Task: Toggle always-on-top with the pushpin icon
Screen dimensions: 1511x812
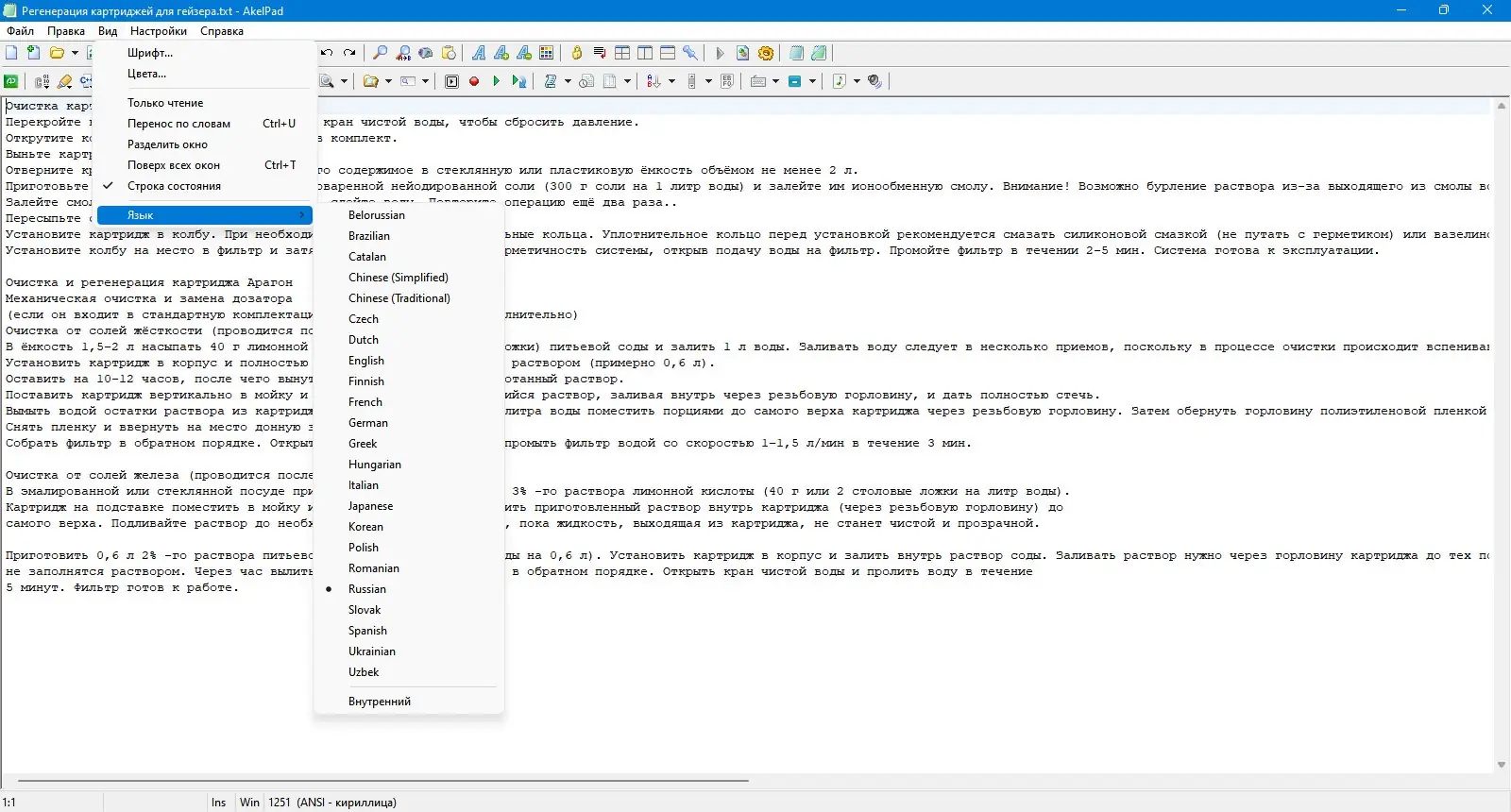Action: coord(690,53)
